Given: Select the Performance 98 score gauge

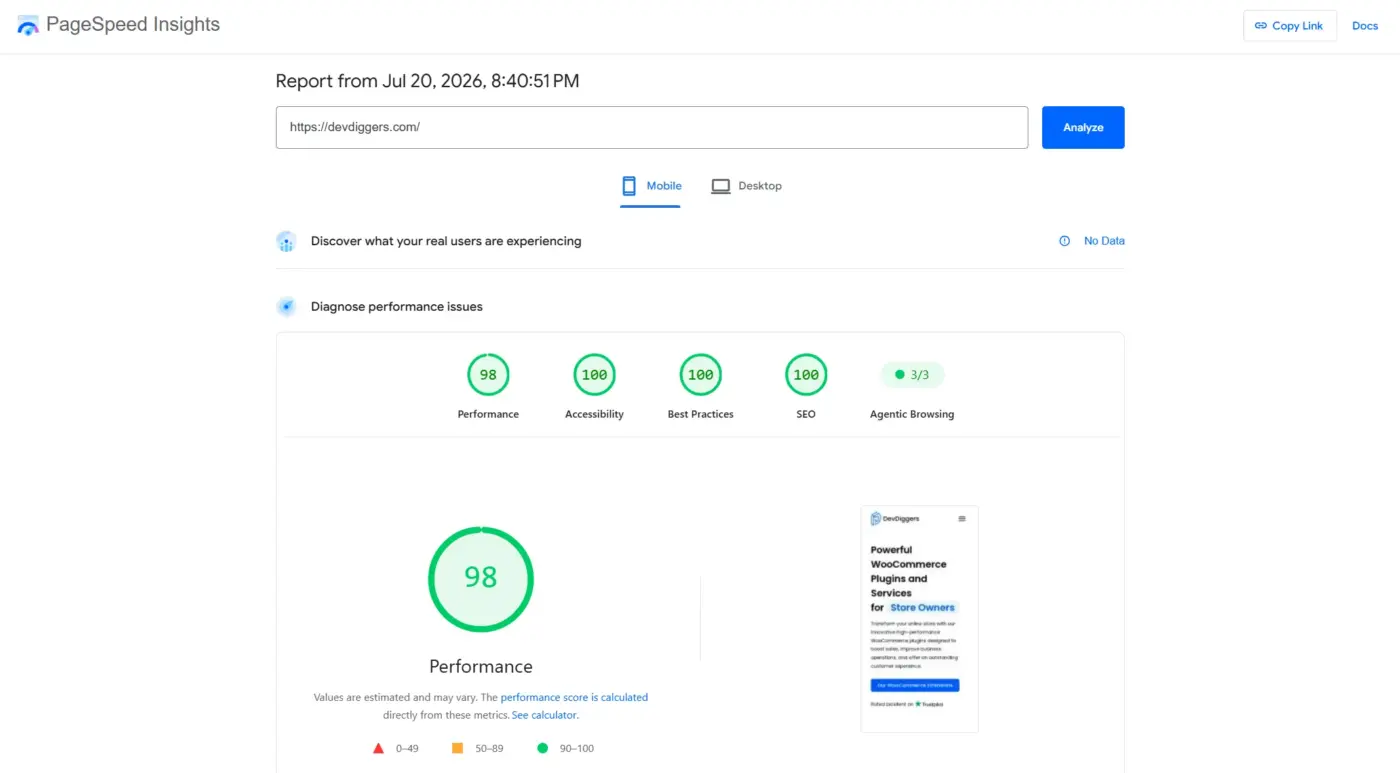Looking at the screenshot, I should click(x=488, y=375).
